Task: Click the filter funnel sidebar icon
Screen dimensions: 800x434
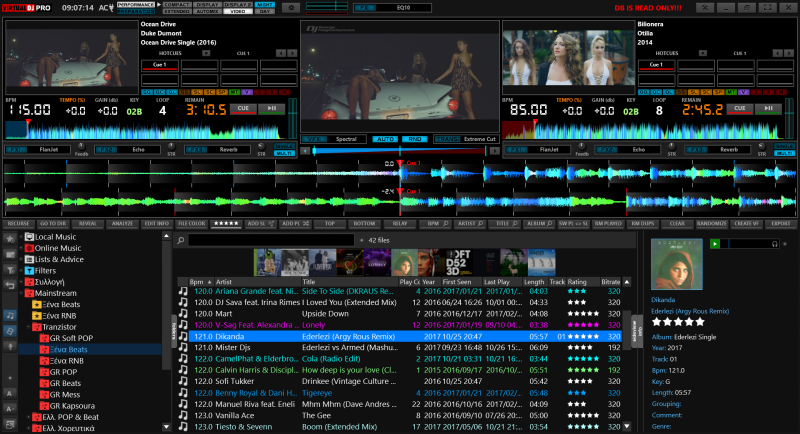Action: tap(10, 270)
